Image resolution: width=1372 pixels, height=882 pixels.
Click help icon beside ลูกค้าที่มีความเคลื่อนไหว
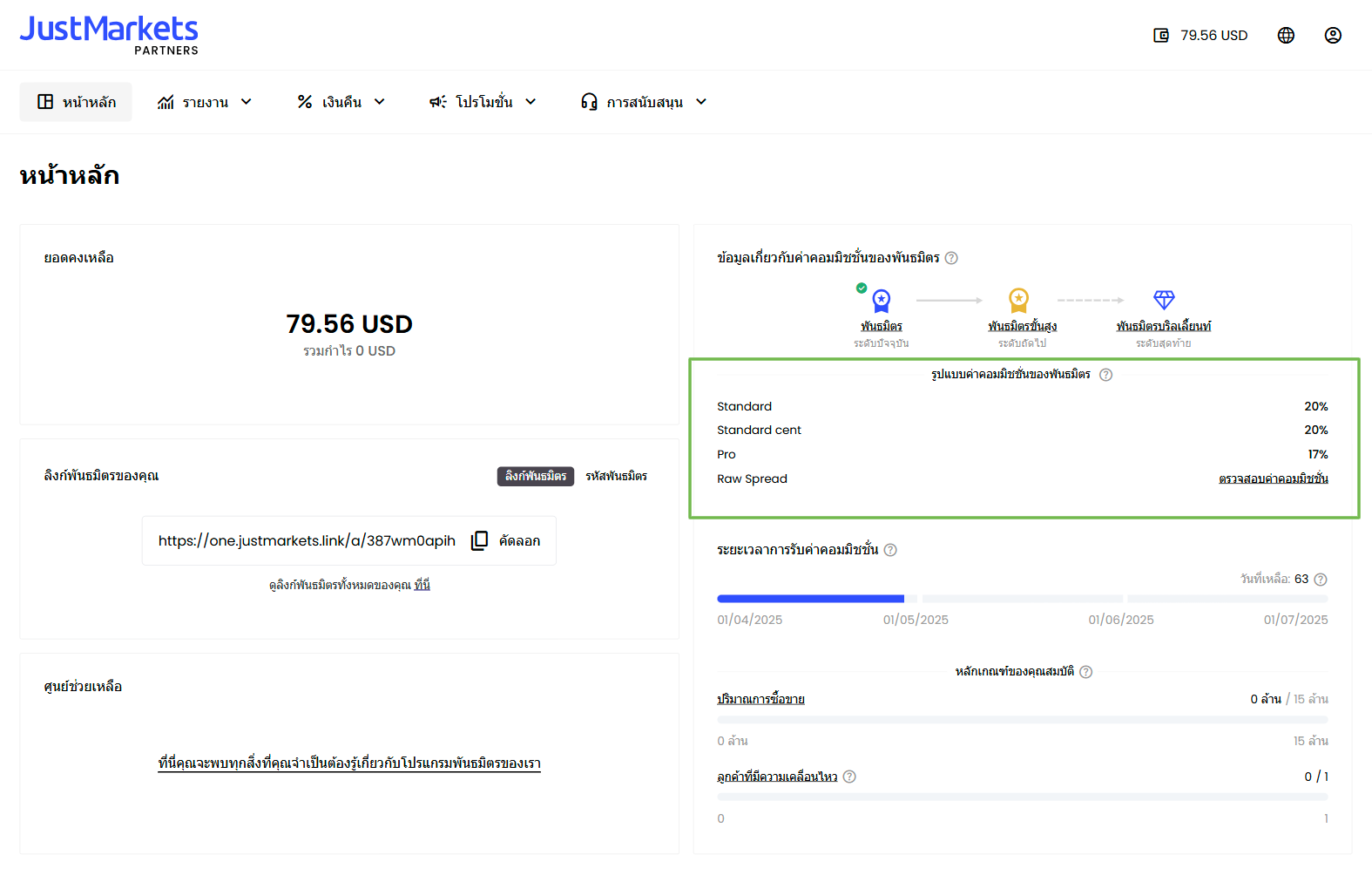click(849, 777)
